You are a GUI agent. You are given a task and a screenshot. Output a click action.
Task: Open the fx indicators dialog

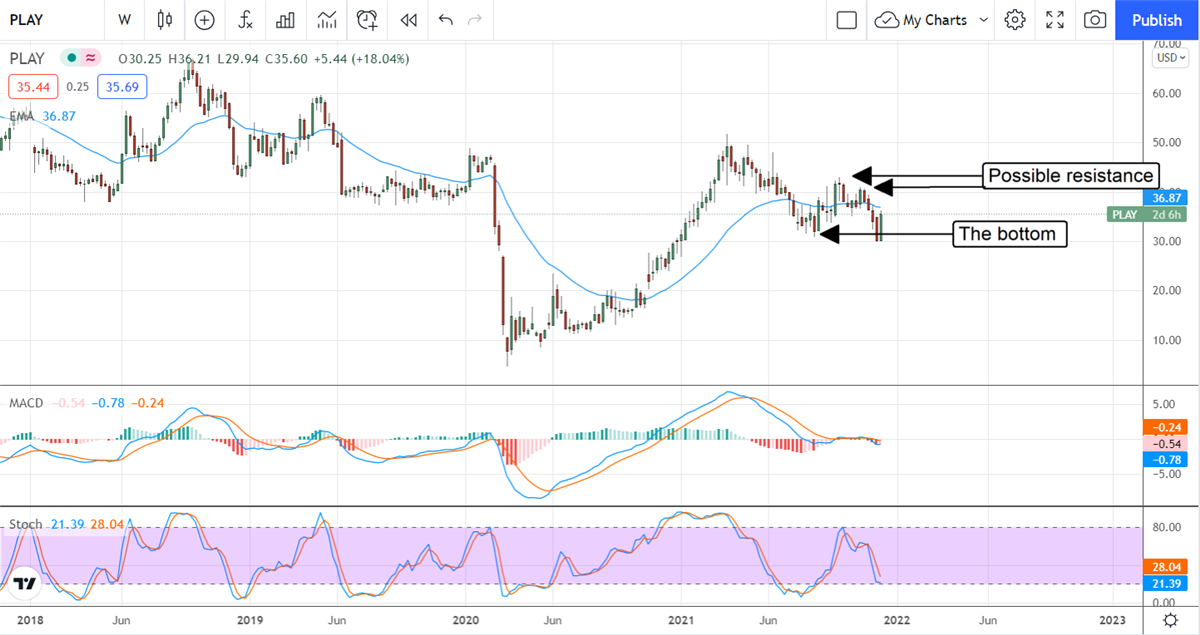tap(245, 19)
